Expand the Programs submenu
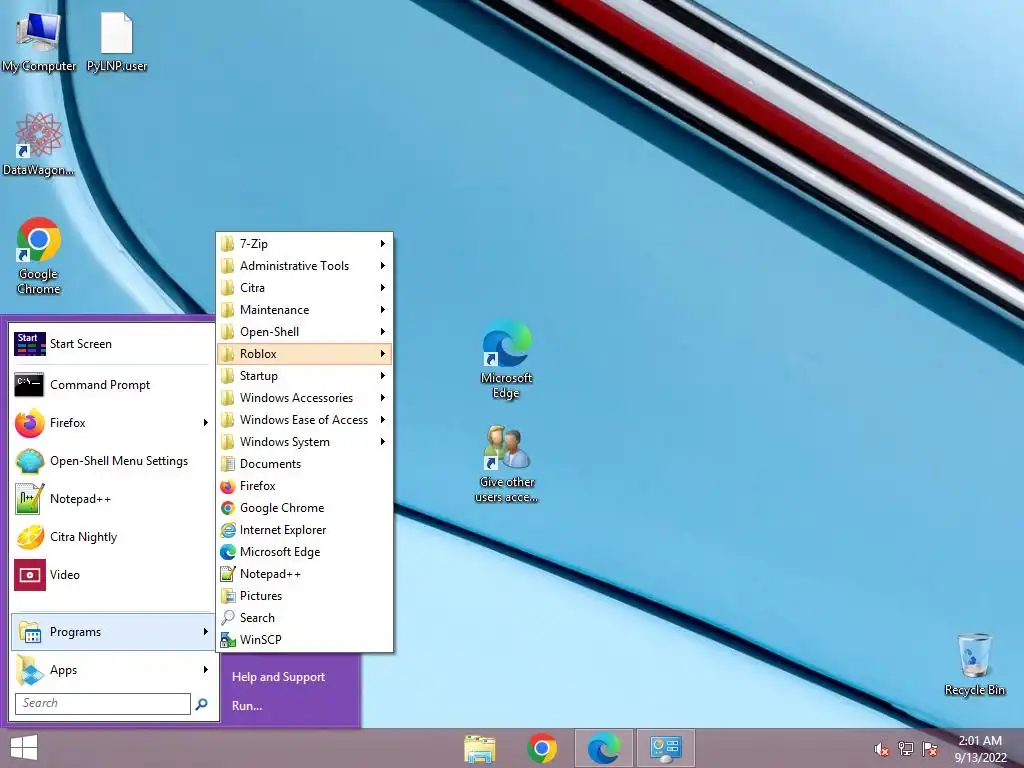 click(113, 632)
